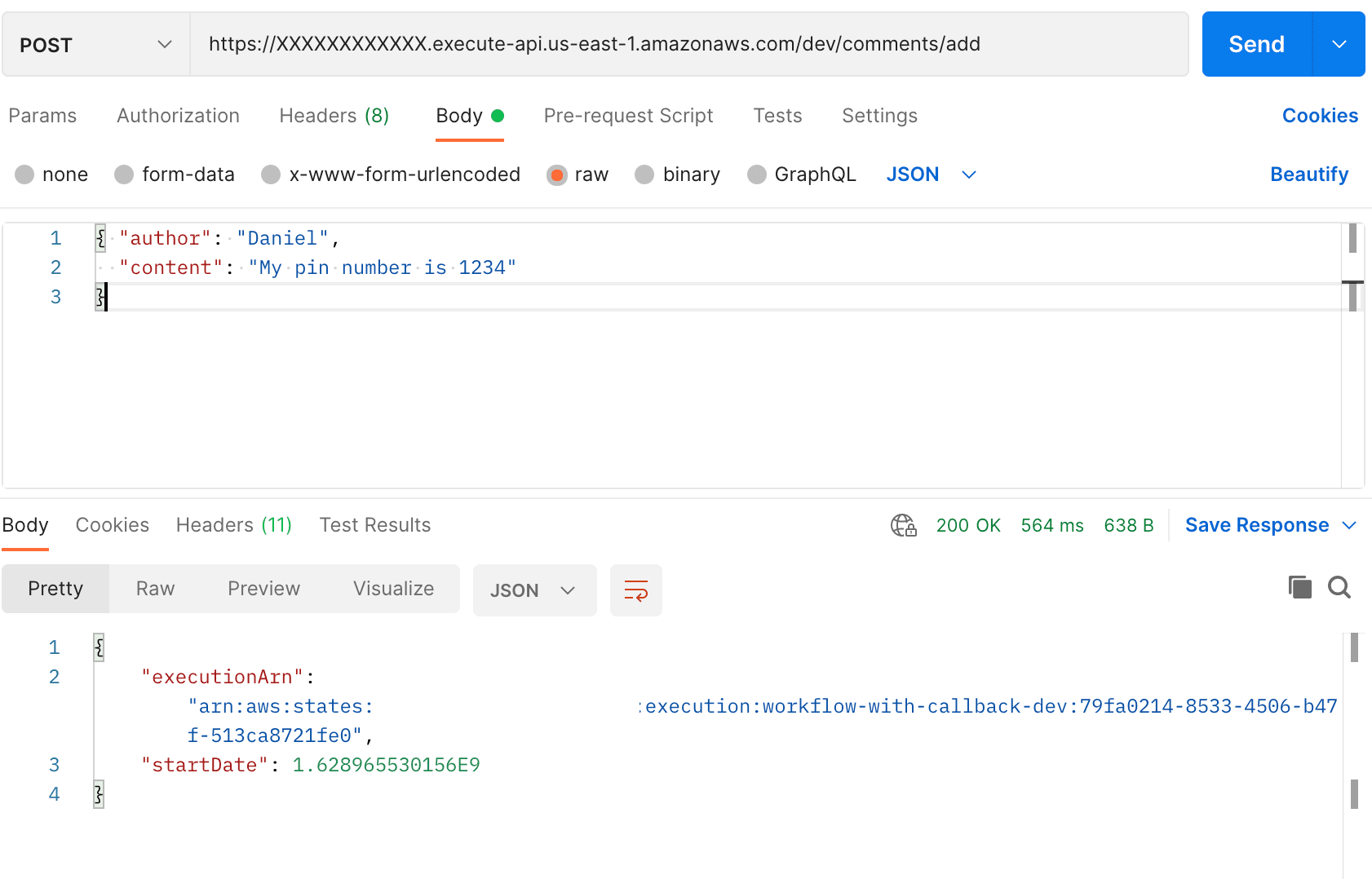Viewport: 1372px width, 879px height.
Task: Click the "Daniel" value in request body
Action: click(282, 238)
